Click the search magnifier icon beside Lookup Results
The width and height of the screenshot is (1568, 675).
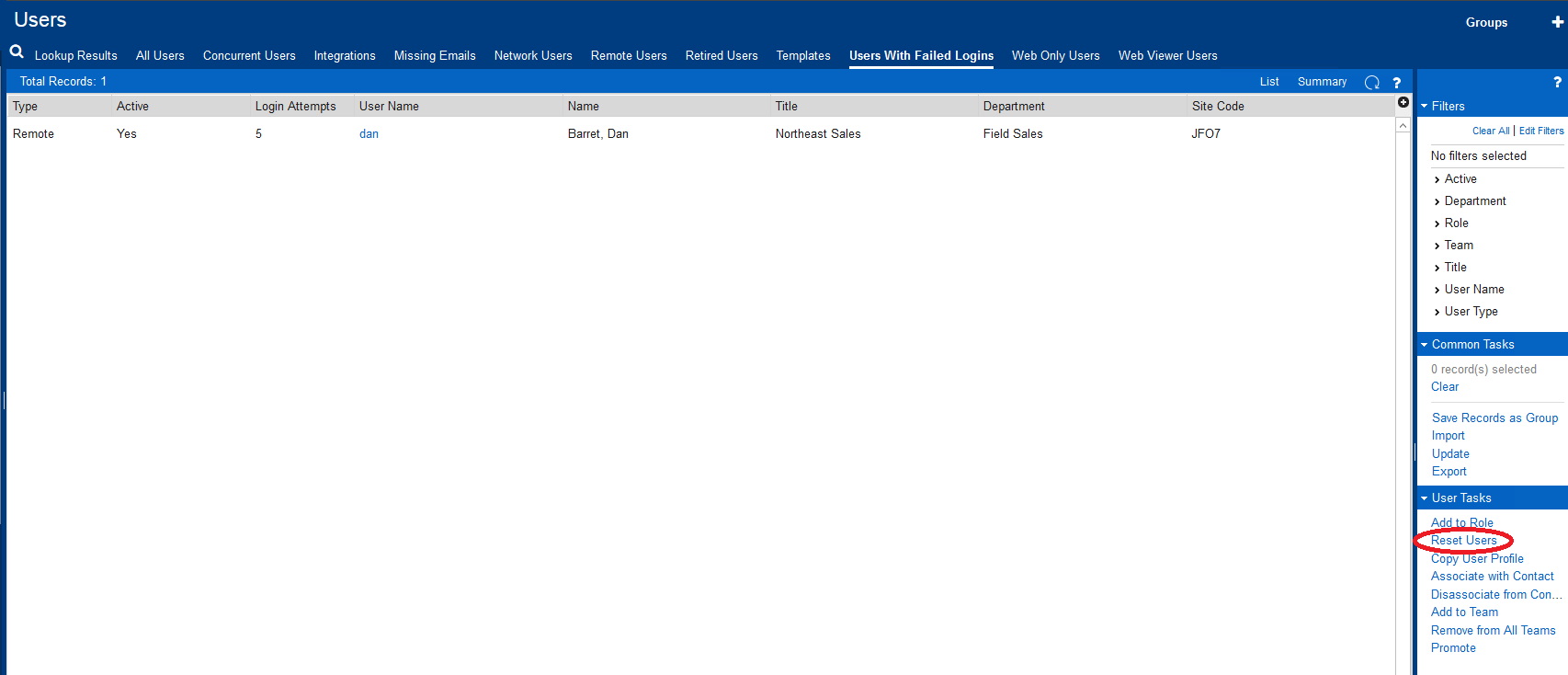pyautogui.click(x=17, y=51)
